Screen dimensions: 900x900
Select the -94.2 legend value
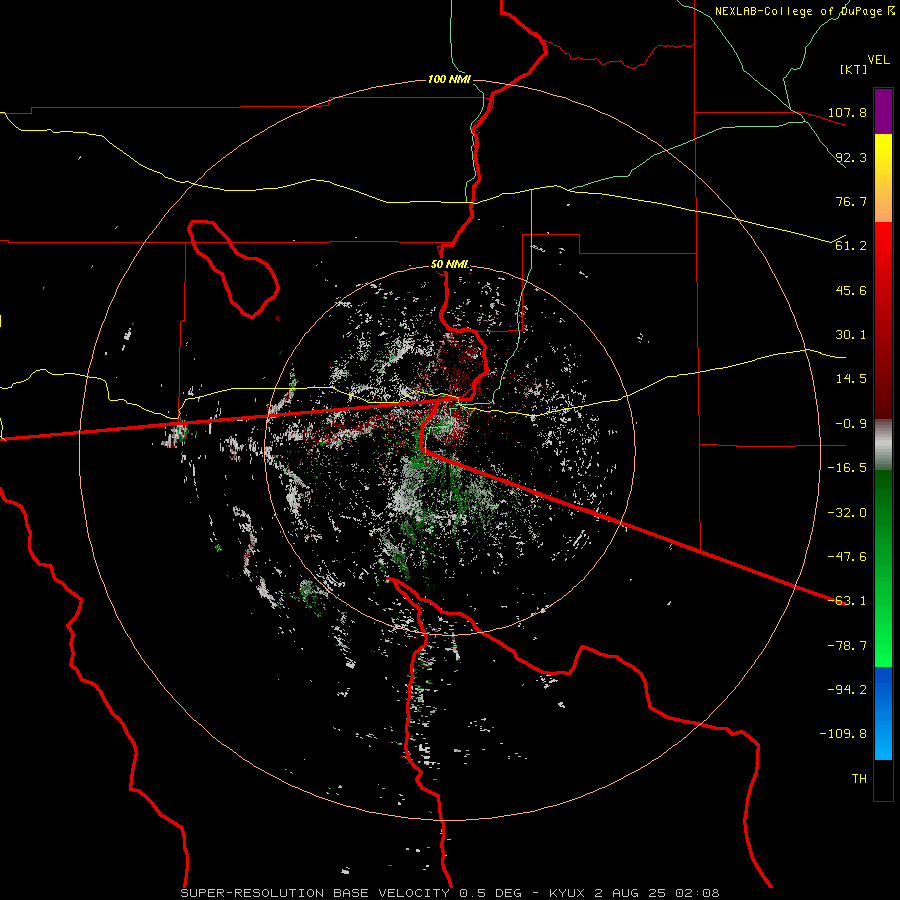[847, 690]
